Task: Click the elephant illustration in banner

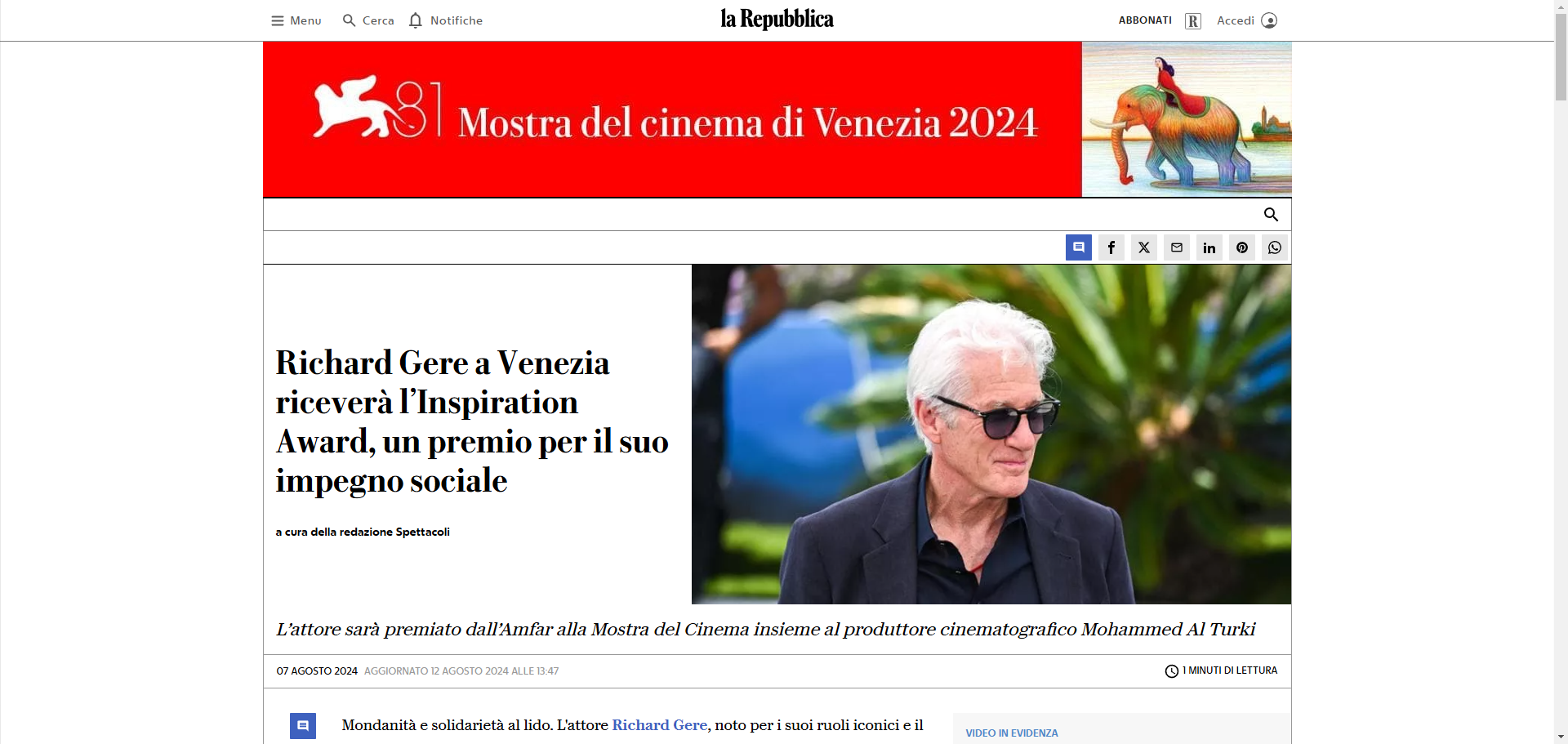Action: coord(1187,120)
